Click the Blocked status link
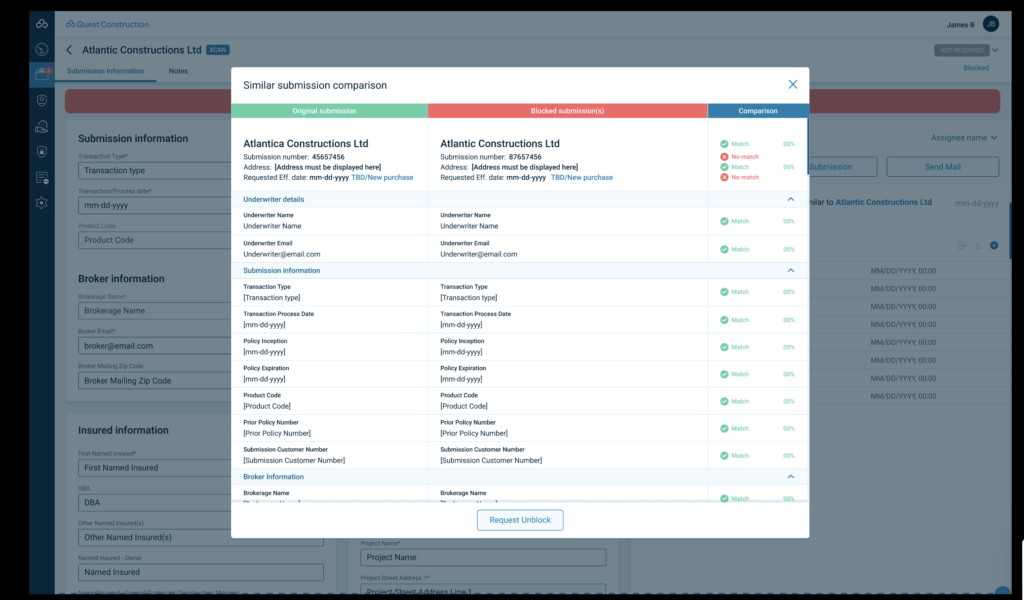The image size is (1024, 600). (x=976, y=68)
